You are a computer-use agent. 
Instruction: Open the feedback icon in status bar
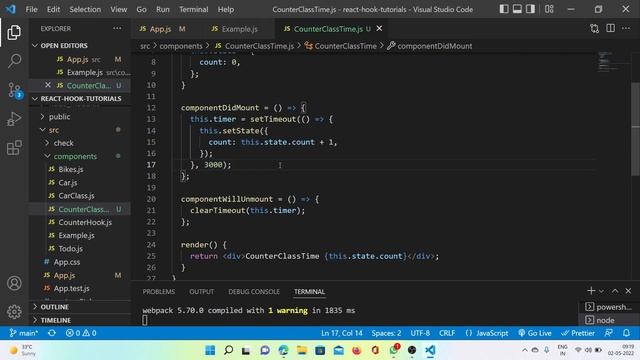[609, 333]
